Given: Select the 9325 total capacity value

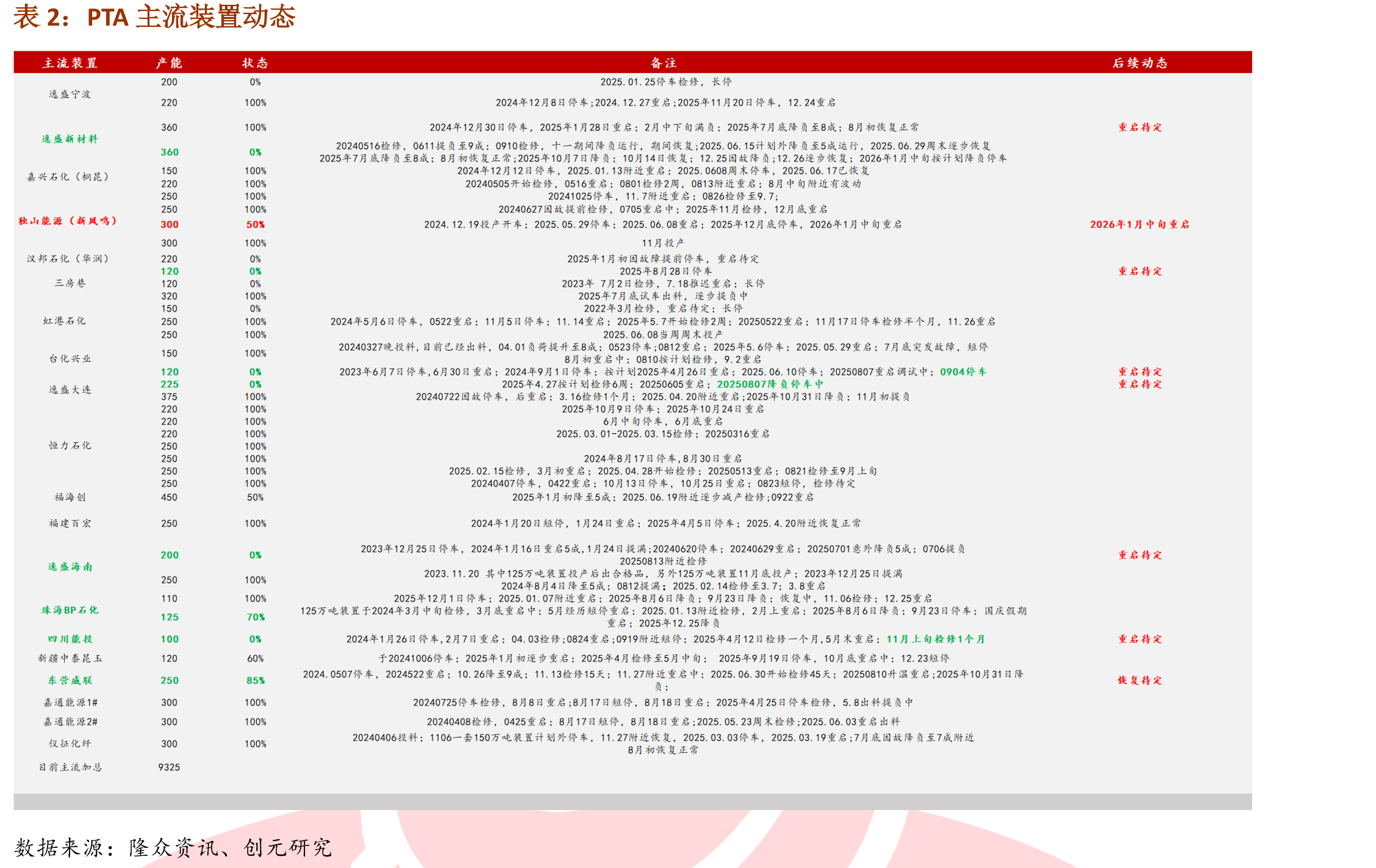Looking at the screenshot, I should [x=169, y=767].
